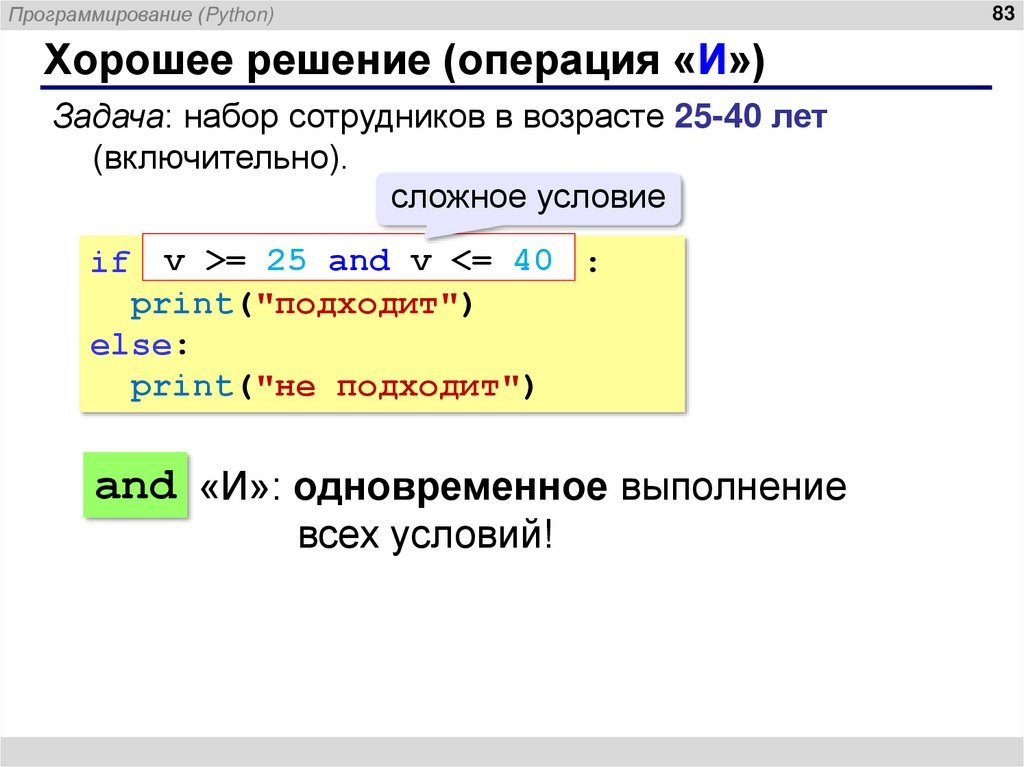Viewport: 1024px width, 767px height.
Task: Open the "сложное условие" callout bubble
Action: (529, 197)
